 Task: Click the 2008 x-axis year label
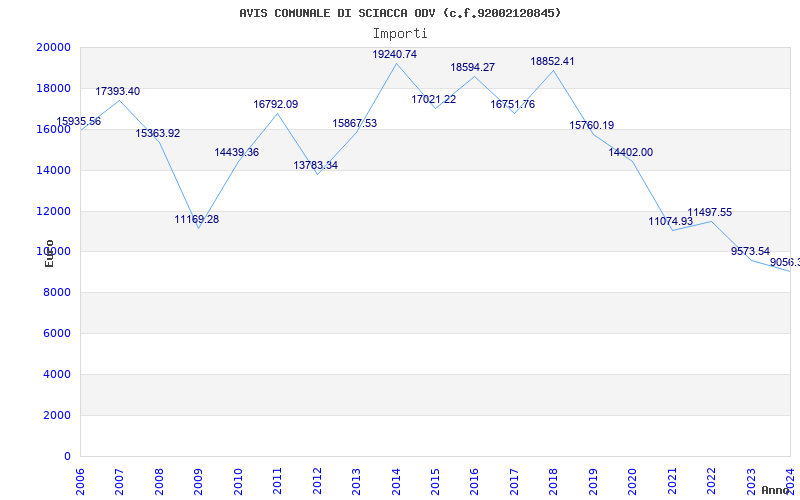(159, 481)
